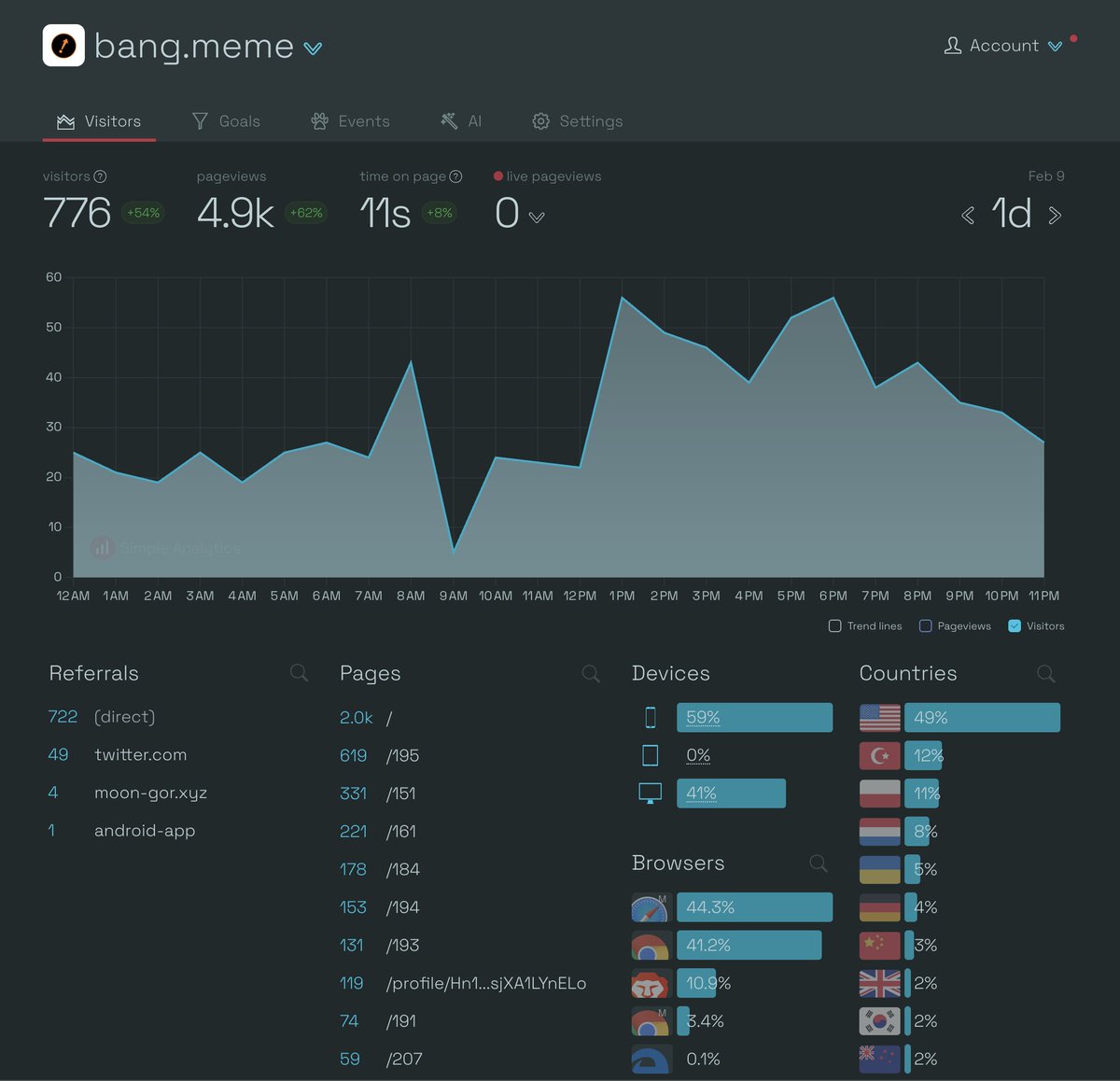Click the Netherlands flag at 8%
This screenshot has width=1120, height=1081.
[879, 831]
